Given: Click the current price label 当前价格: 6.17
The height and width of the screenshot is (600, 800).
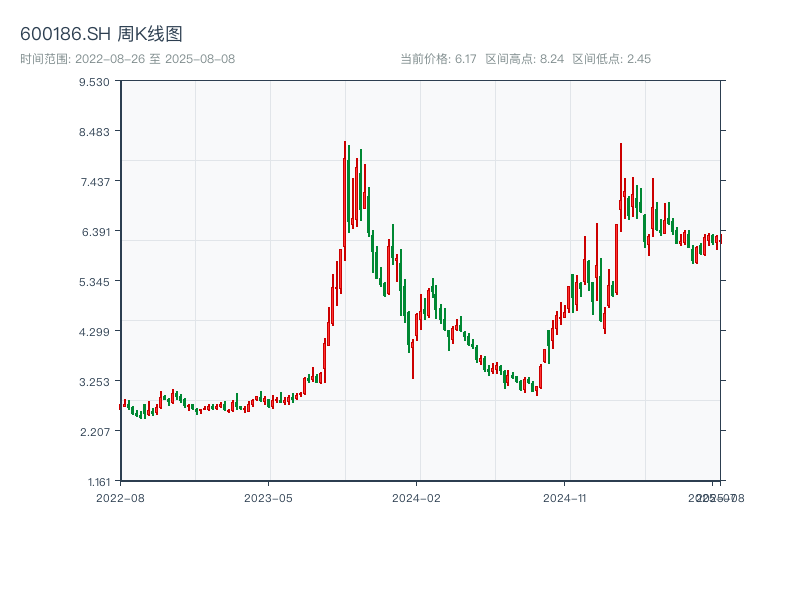Looking at the screenshot, I should pyautogui.click(x=438, y=59).
